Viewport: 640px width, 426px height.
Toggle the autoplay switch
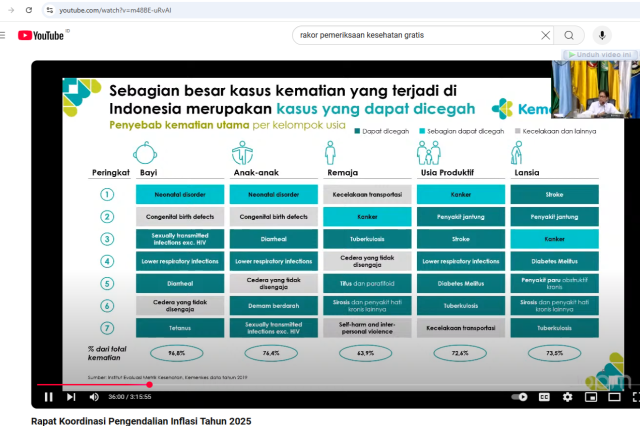tap(519, 397)
